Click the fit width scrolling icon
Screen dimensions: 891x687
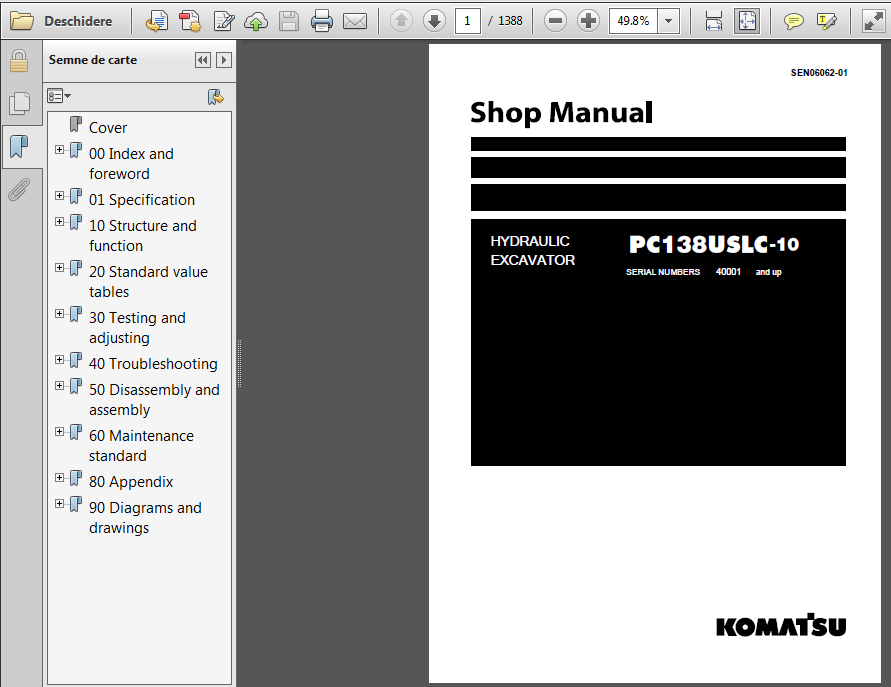click(x=714, y=21)
